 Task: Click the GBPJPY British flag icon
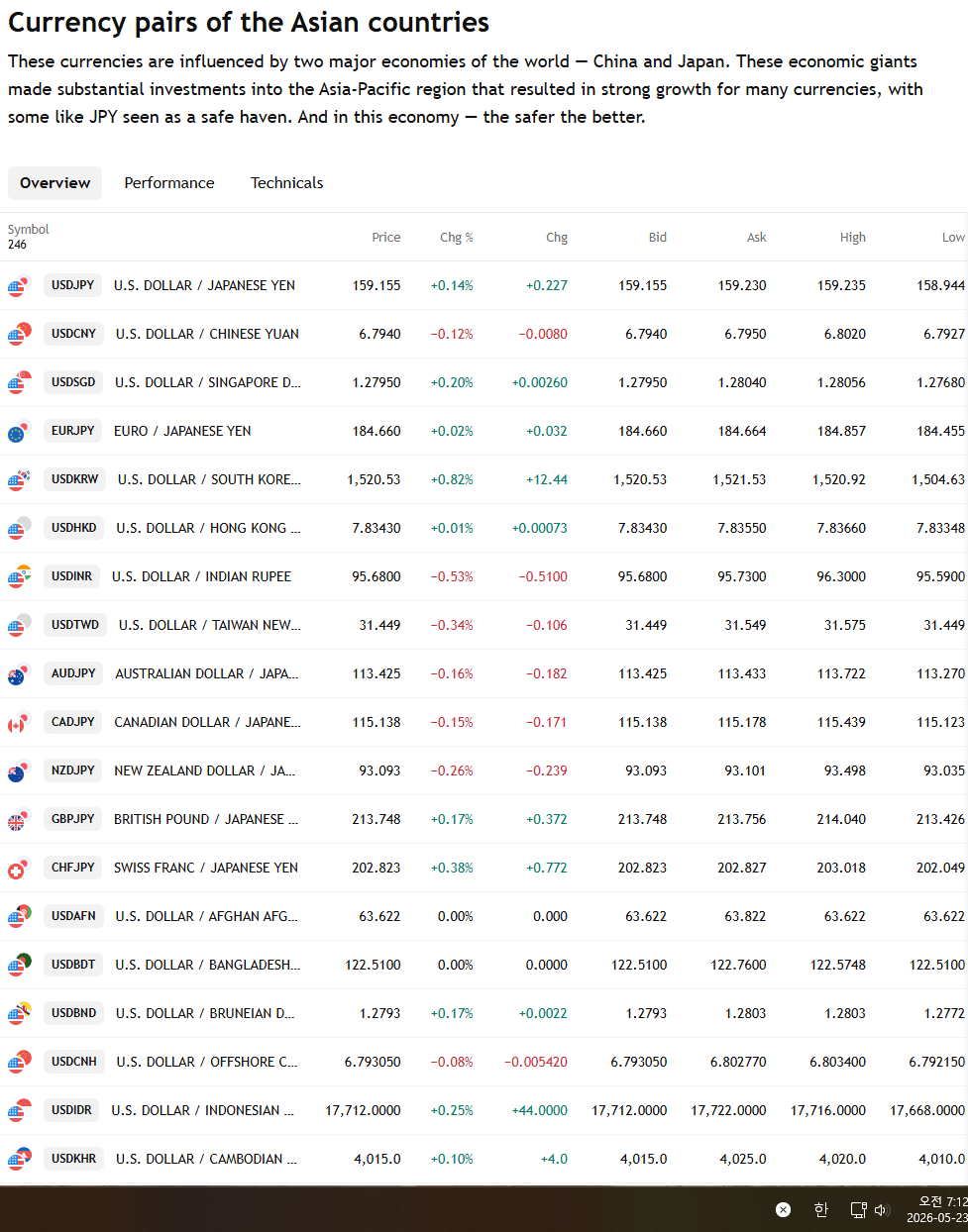[19, 820]
